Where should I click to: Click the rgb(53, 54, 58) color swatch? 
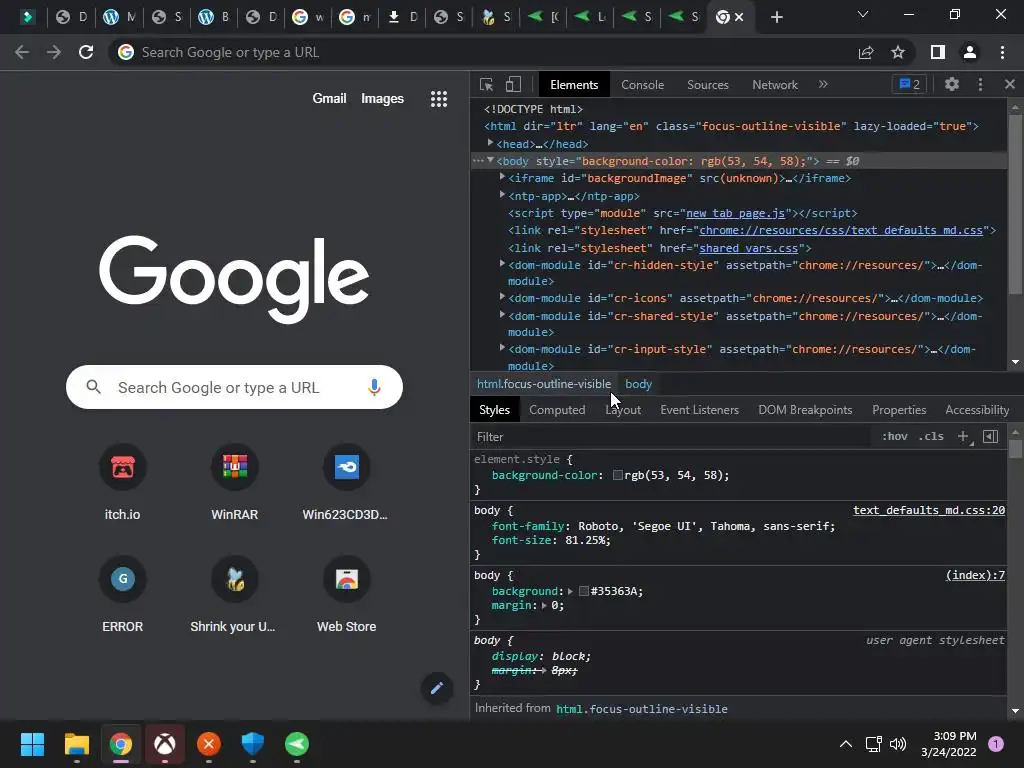(x=617, y=475)
